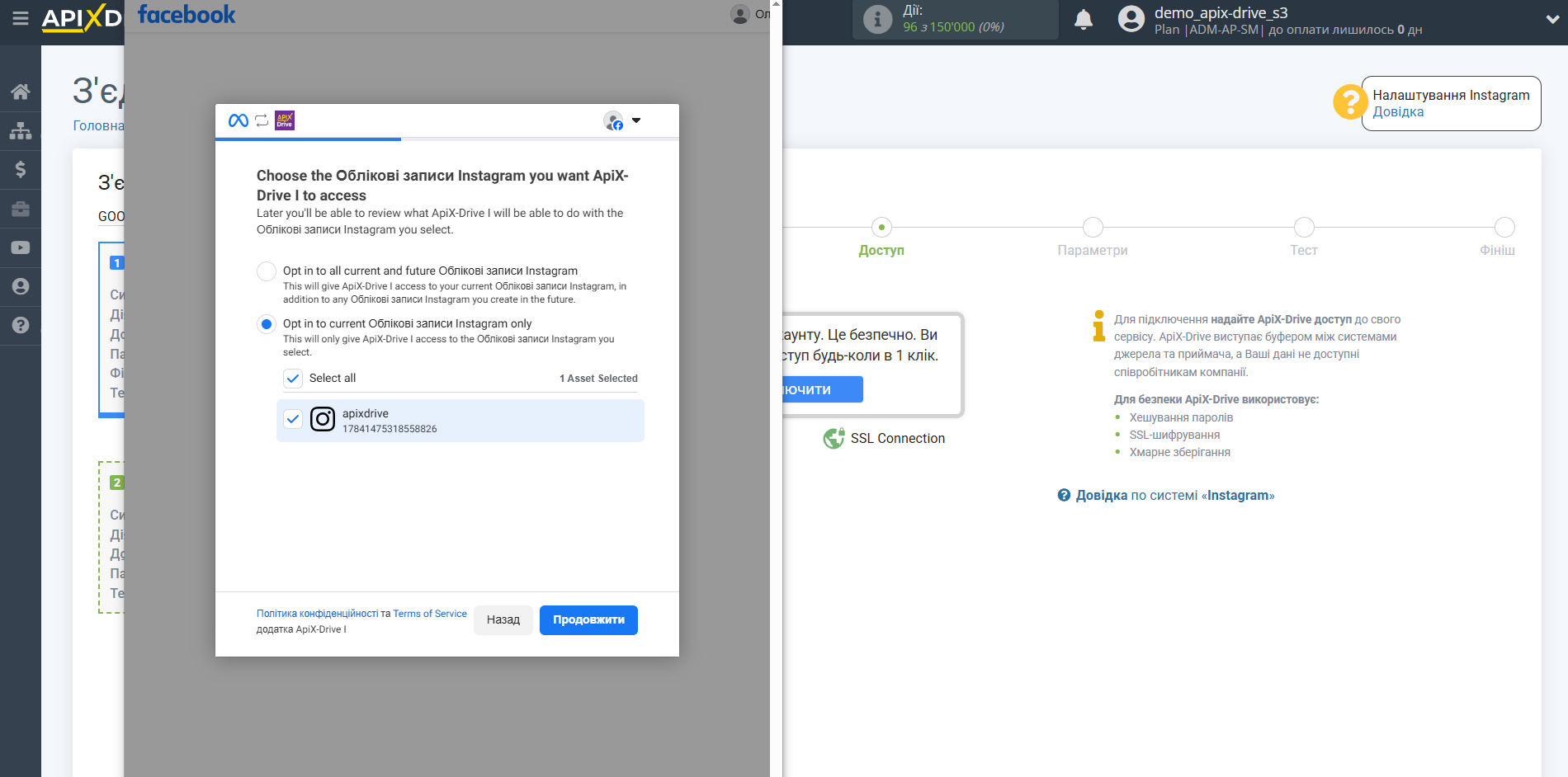Image resolution: width=1568 pixels, height=777 pixels.
Task: Click the popup window vertical scrollbar
Action: (x=776, y=388)
